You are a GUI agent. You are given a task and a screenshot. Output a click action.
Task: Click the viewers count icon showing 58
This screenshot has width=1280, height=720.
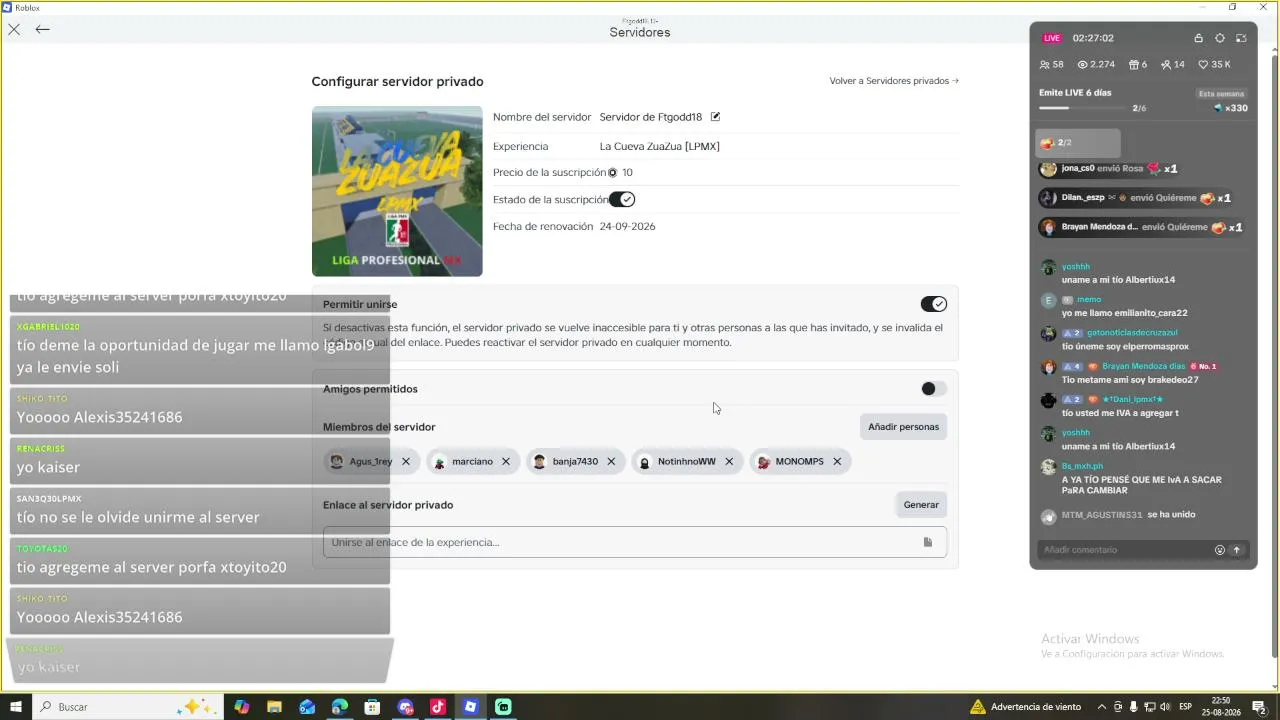pyautogui.click(x=1045, y=65)
